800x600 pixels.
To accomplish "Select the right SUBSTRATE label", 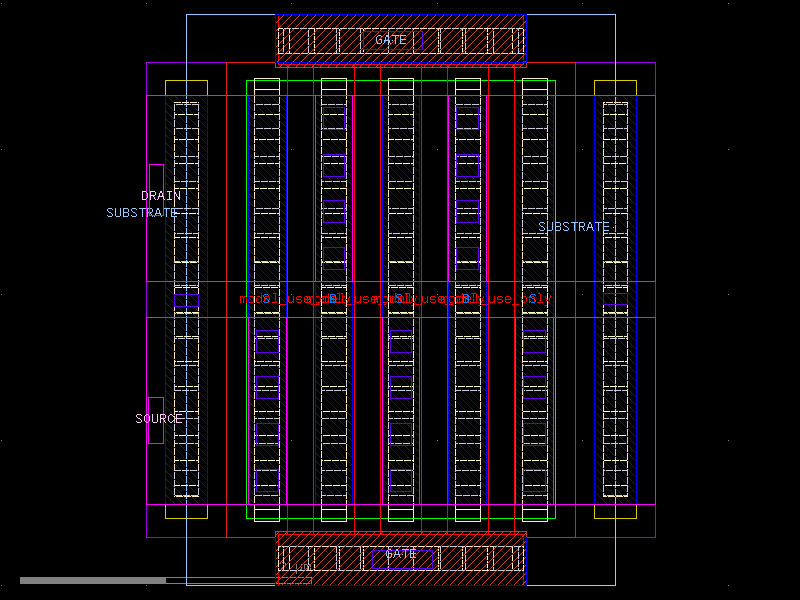I will click(574, 226).
